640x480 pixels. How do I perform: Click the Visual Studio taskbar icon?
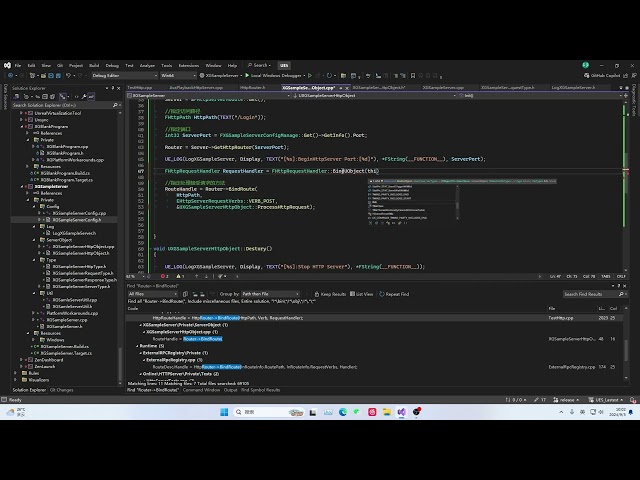(402, 412)
